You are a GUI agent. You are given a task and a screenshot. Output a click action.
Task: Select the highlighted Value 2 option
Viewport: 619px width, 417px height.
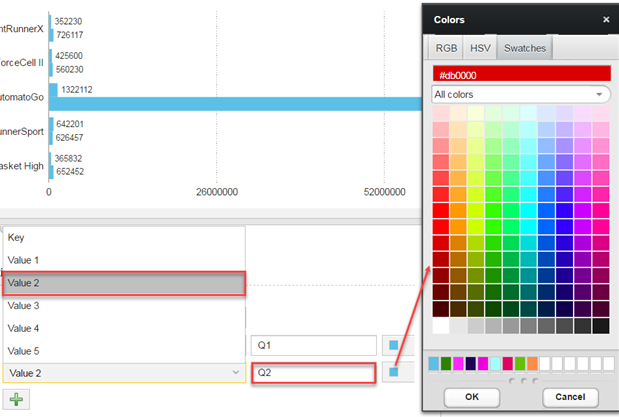click(x=123, y=283)
